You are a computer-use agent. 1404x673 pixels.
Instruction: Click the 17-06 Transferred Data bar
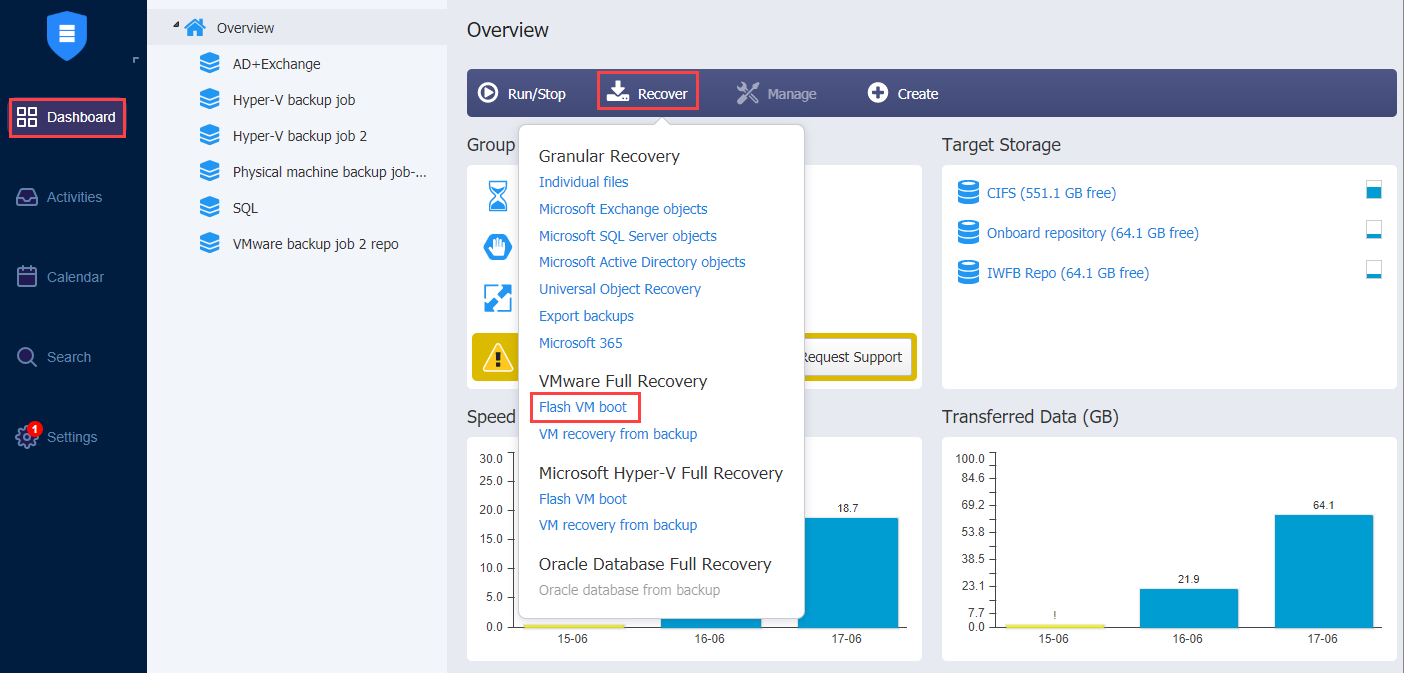point(1323,570)
